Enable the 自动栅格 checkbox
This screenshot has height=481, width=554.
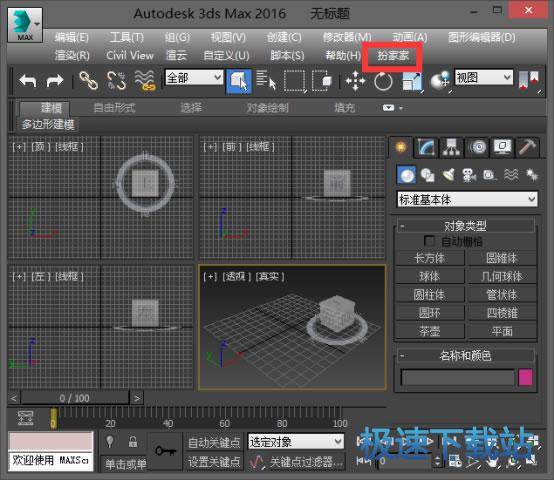pos(429,241)
